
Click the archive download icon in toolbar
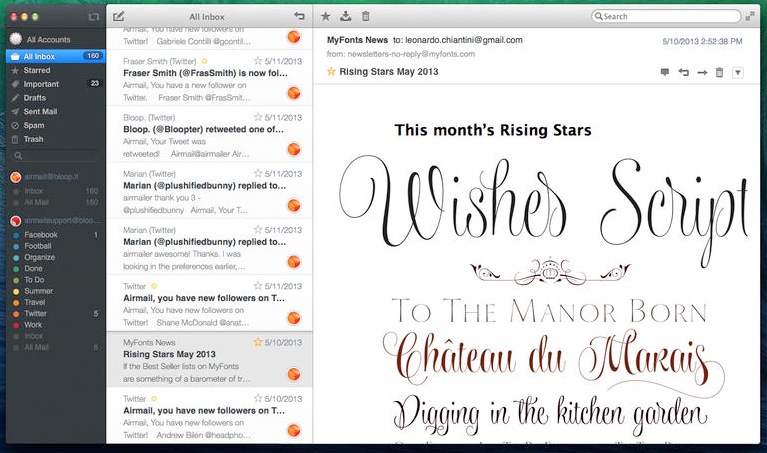(x=346, y=16)
